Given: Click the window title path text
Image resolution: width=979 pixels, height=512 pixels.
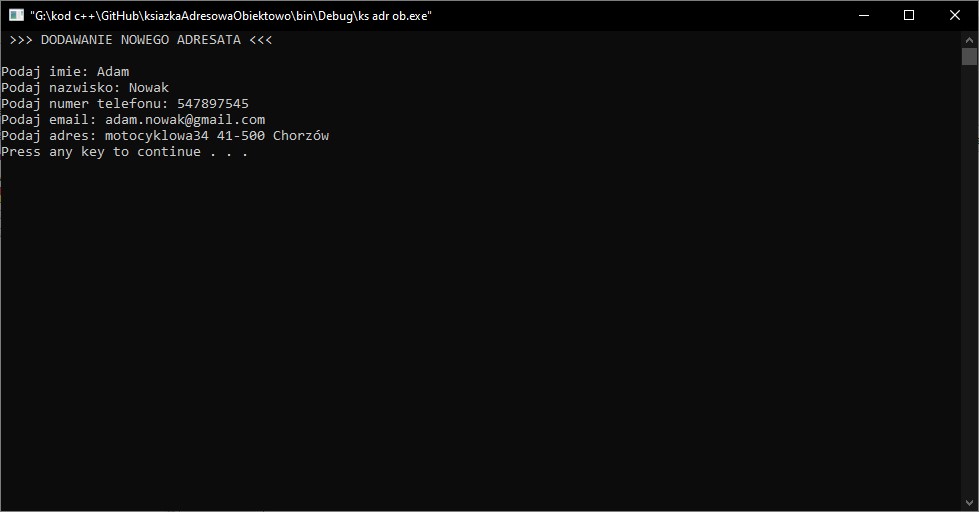Looking at the screenshot, I should pyautogui.click(x=230, y=16).
